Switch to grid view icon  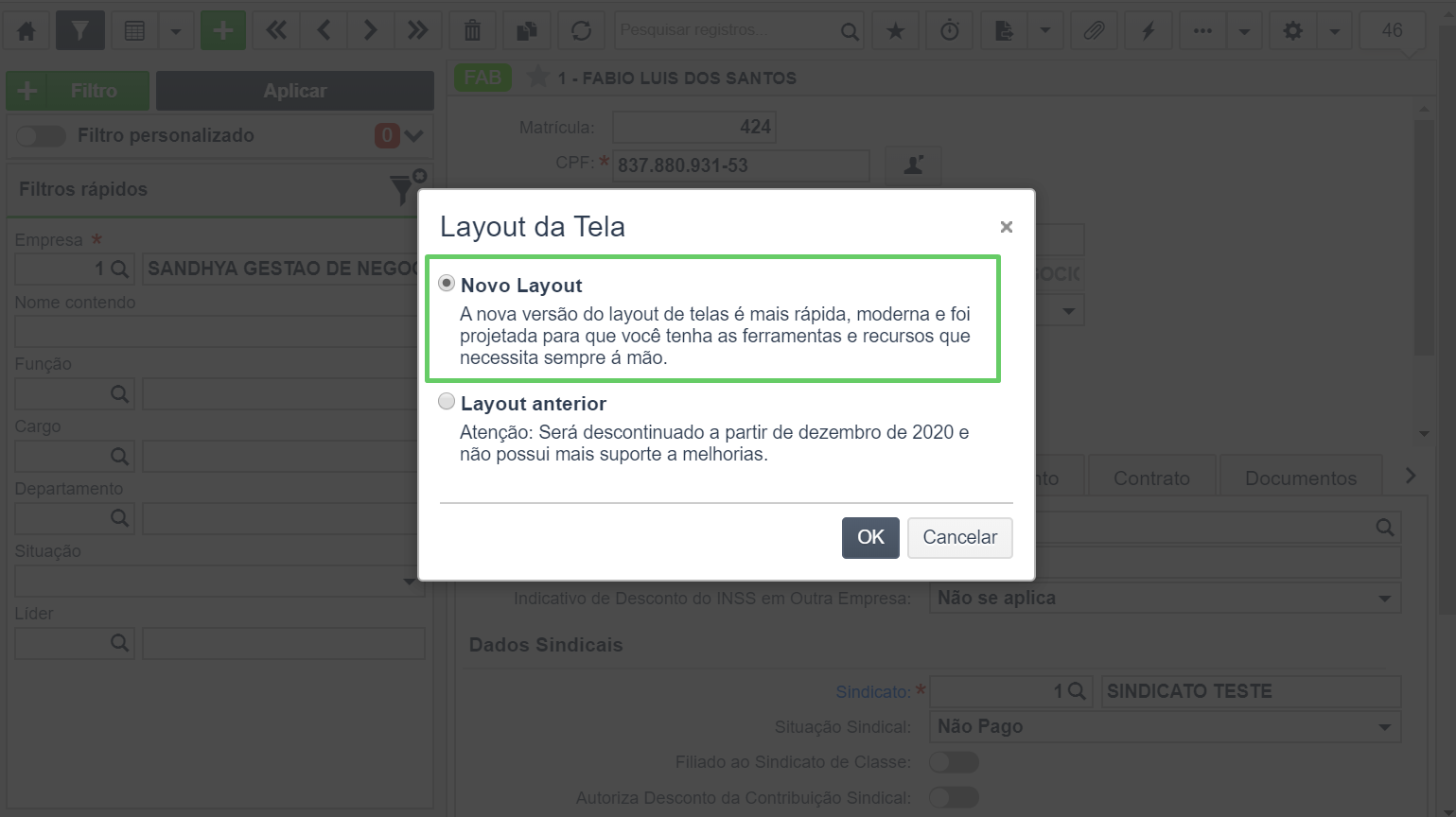135,30
